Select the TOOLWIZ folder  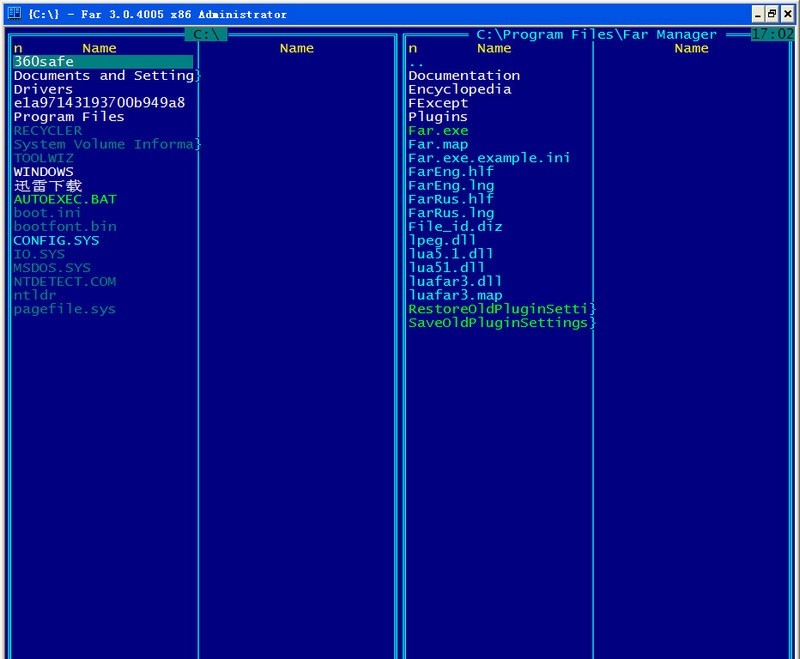tap(43, 158)
